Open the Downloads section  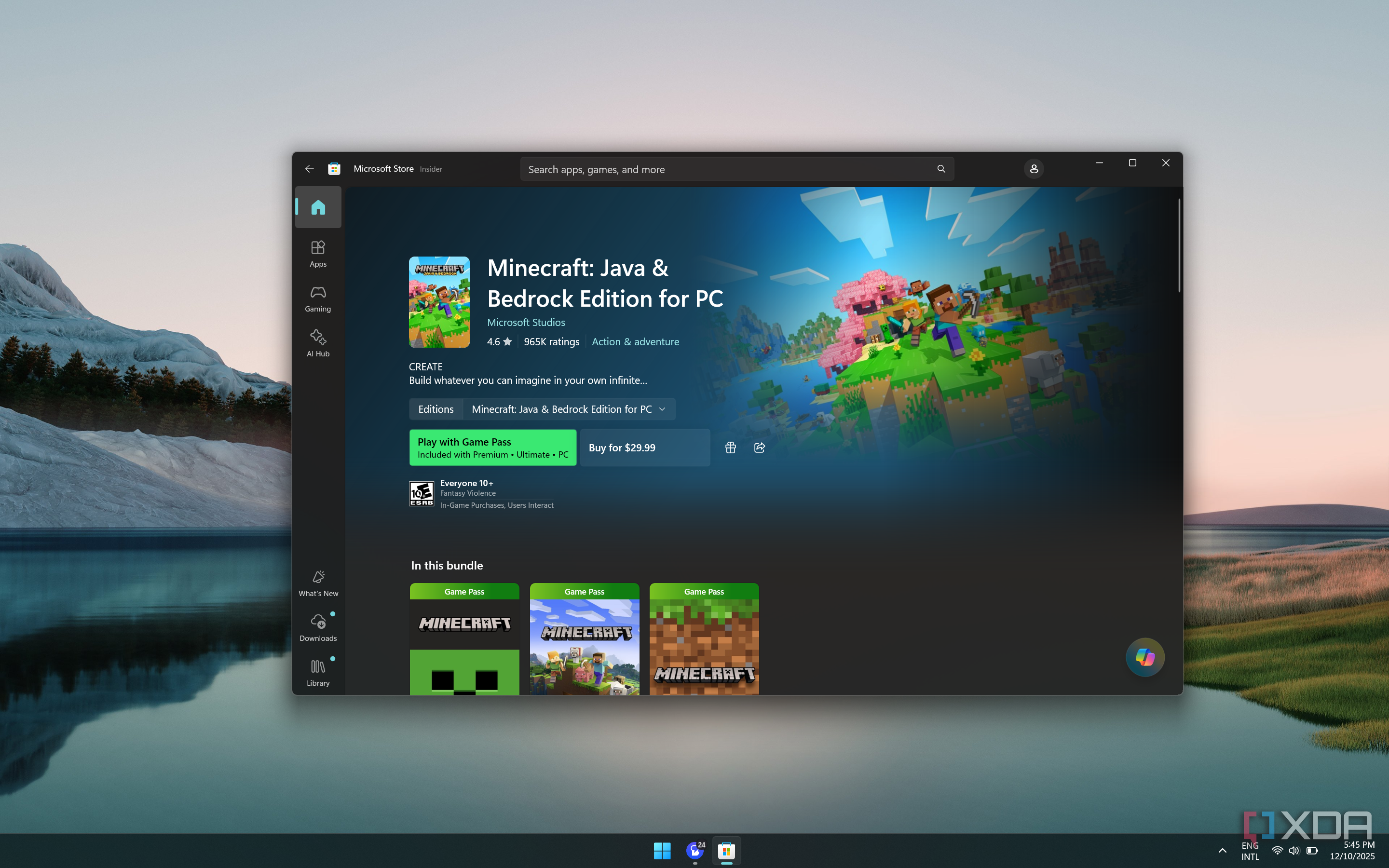tap(318, 628)
